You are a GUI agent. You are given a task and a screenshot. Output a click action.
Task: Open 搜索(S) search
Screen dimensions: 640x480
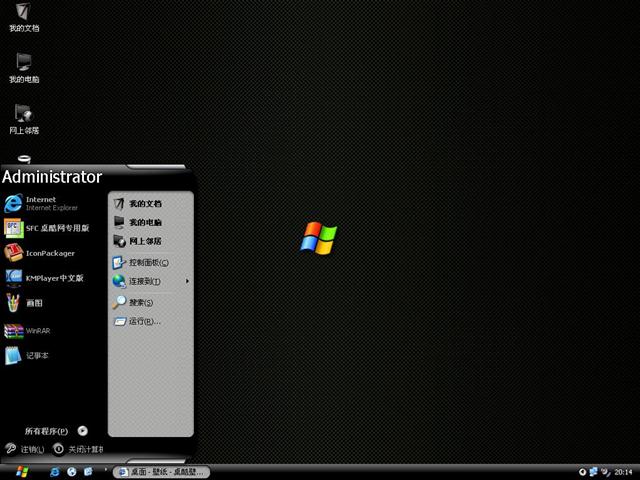pos(150,302)
